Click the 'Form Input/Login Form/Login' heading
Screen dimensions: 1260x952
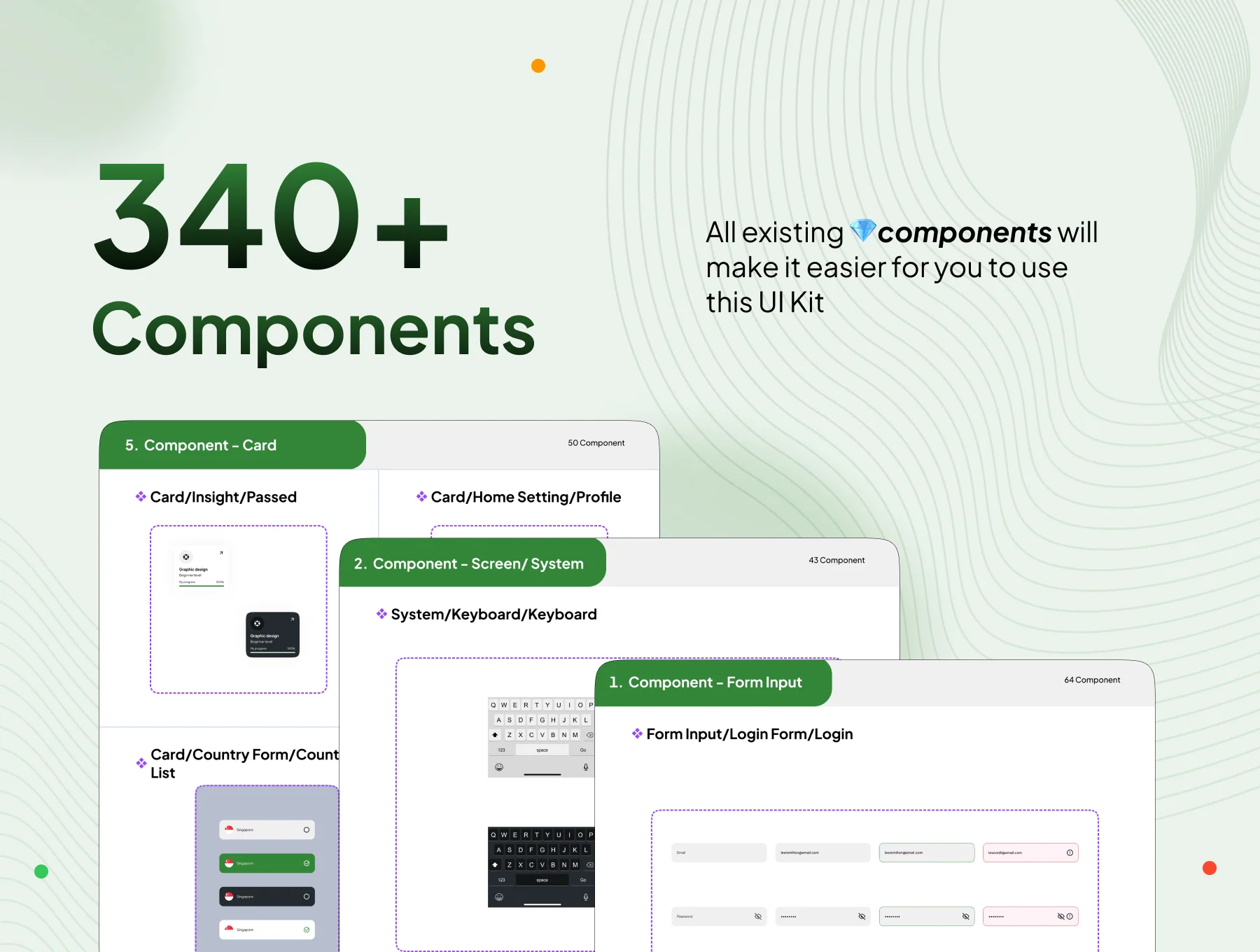tap(750, 734)
